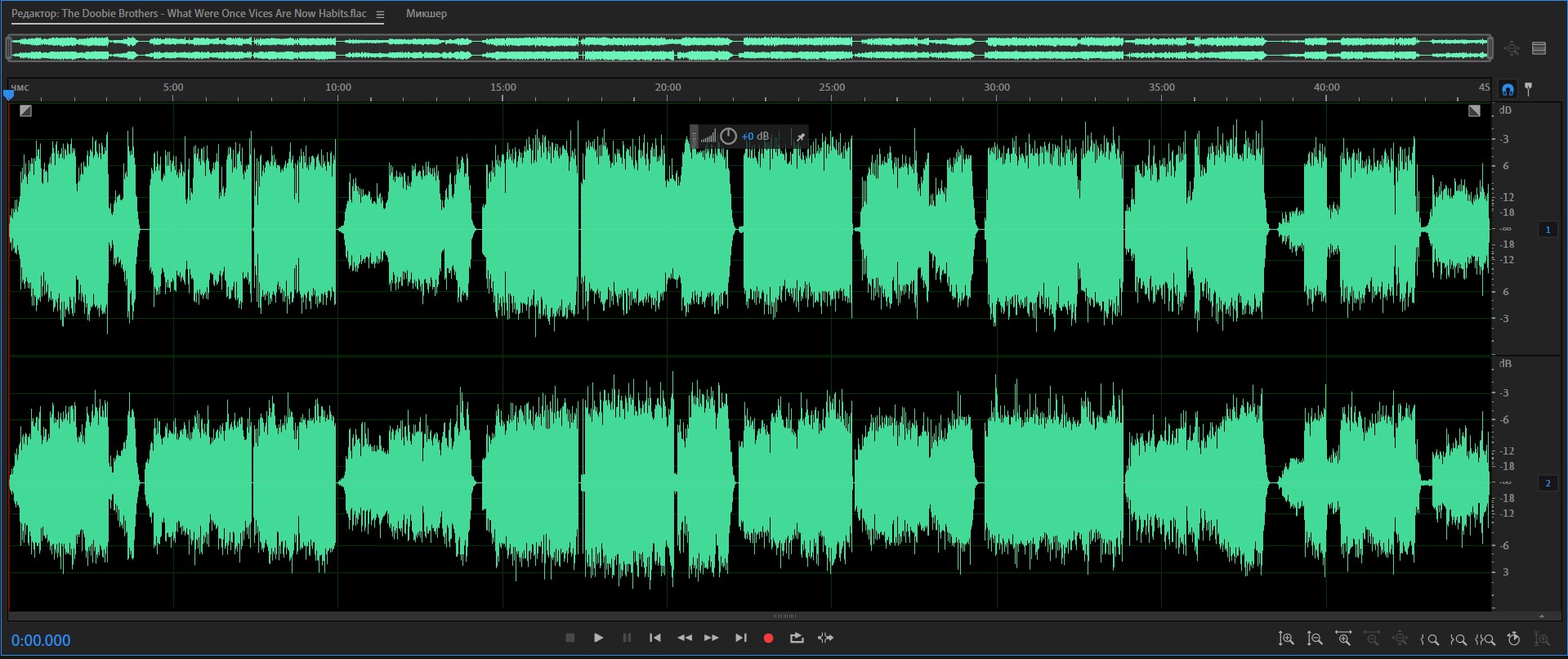The height and width of the screenshot is (659, 1568).
Task: Click zoom to selected track icon
Action: pos(1542,639)
